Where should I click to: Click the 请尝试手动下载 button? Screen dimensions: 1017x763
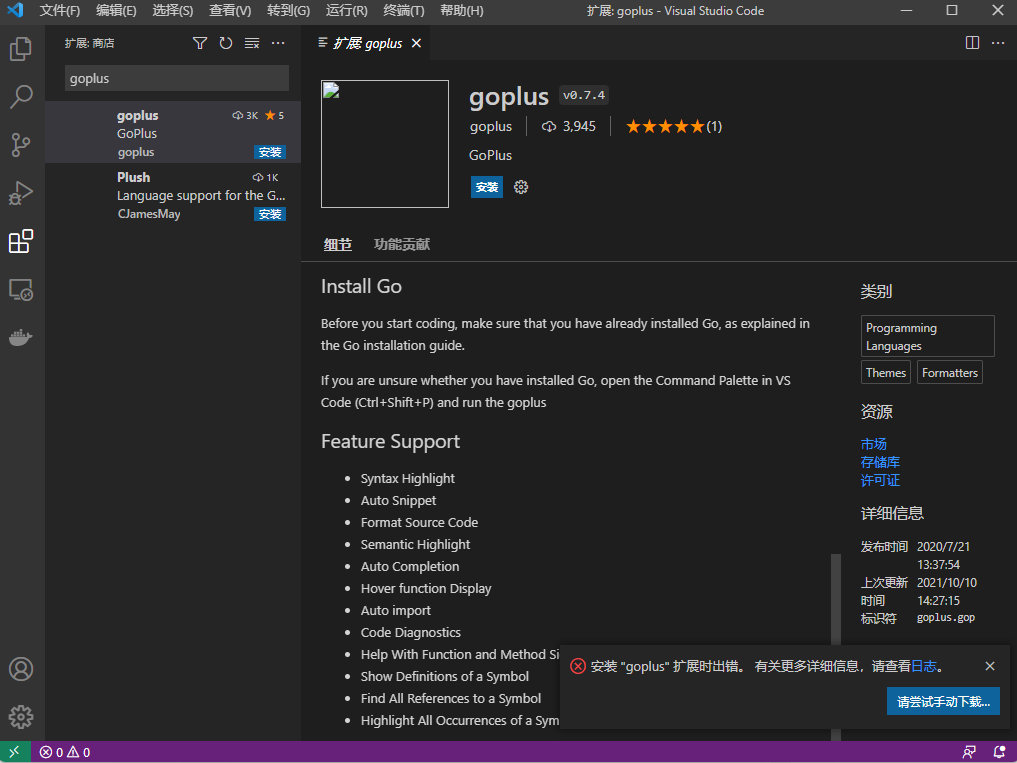[x=943, y=701]
